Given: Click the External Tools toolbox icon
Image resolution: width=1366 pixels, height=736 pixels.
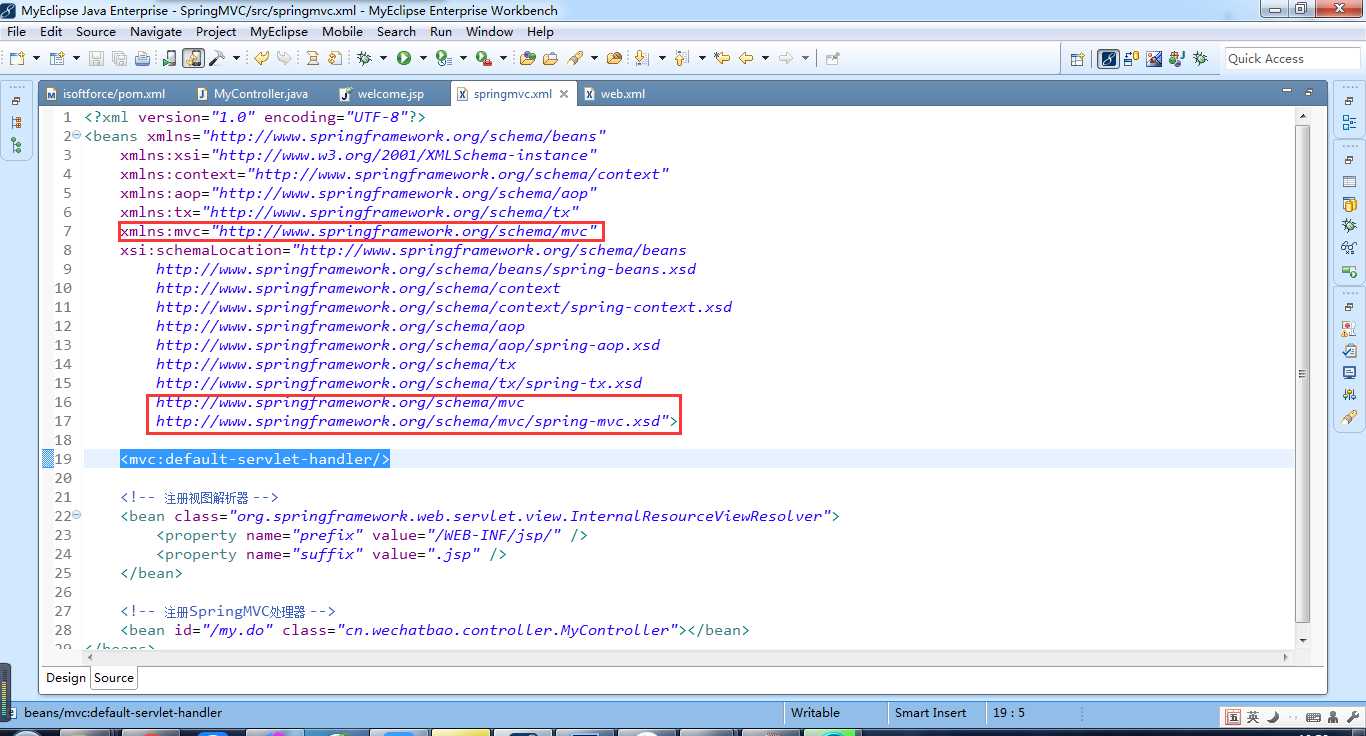Looking at the screenshot, I should click(483, 58).
